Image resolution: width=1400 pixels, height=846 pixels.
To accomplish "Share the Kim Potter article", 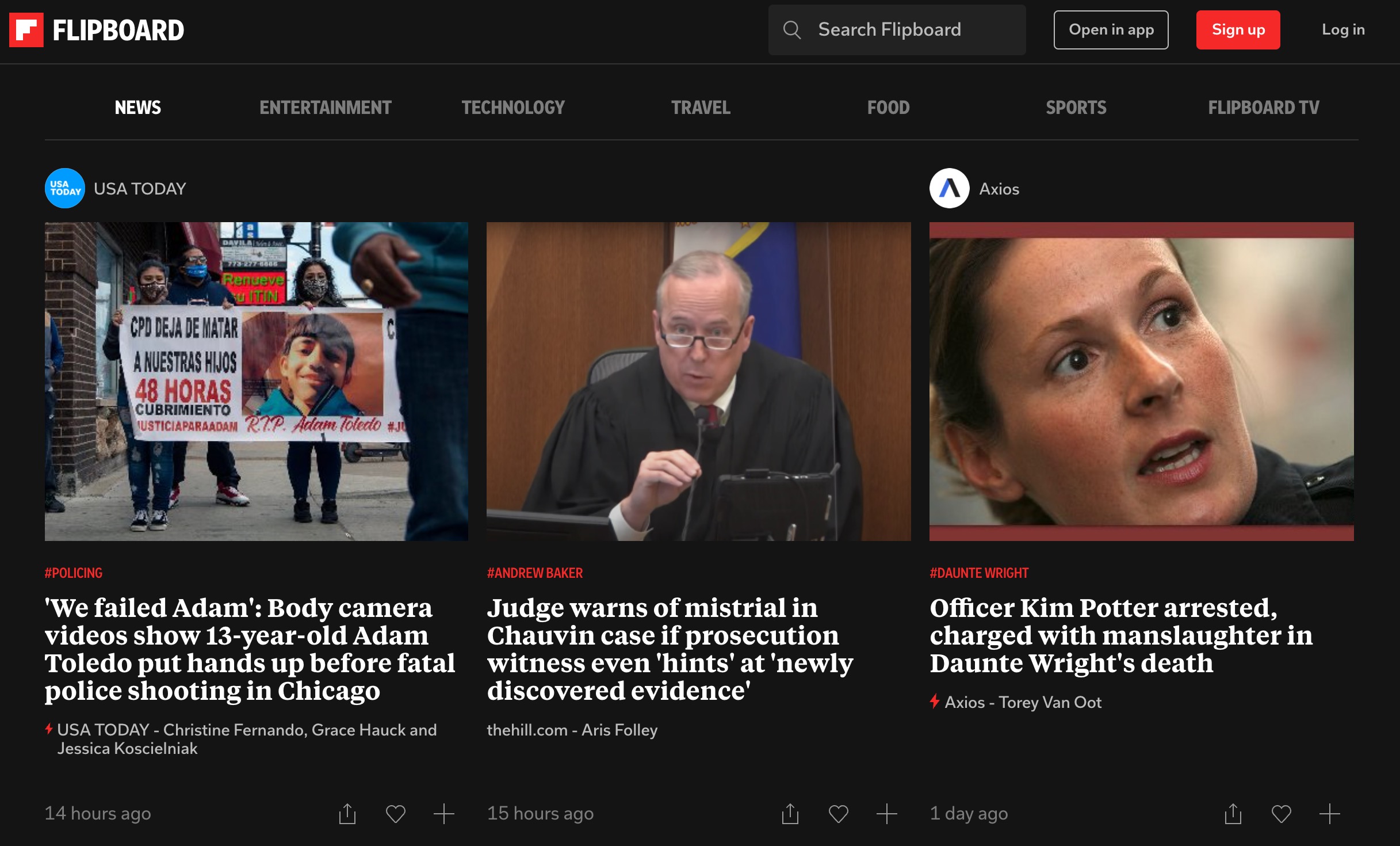I will click(x=1233, y=814).
